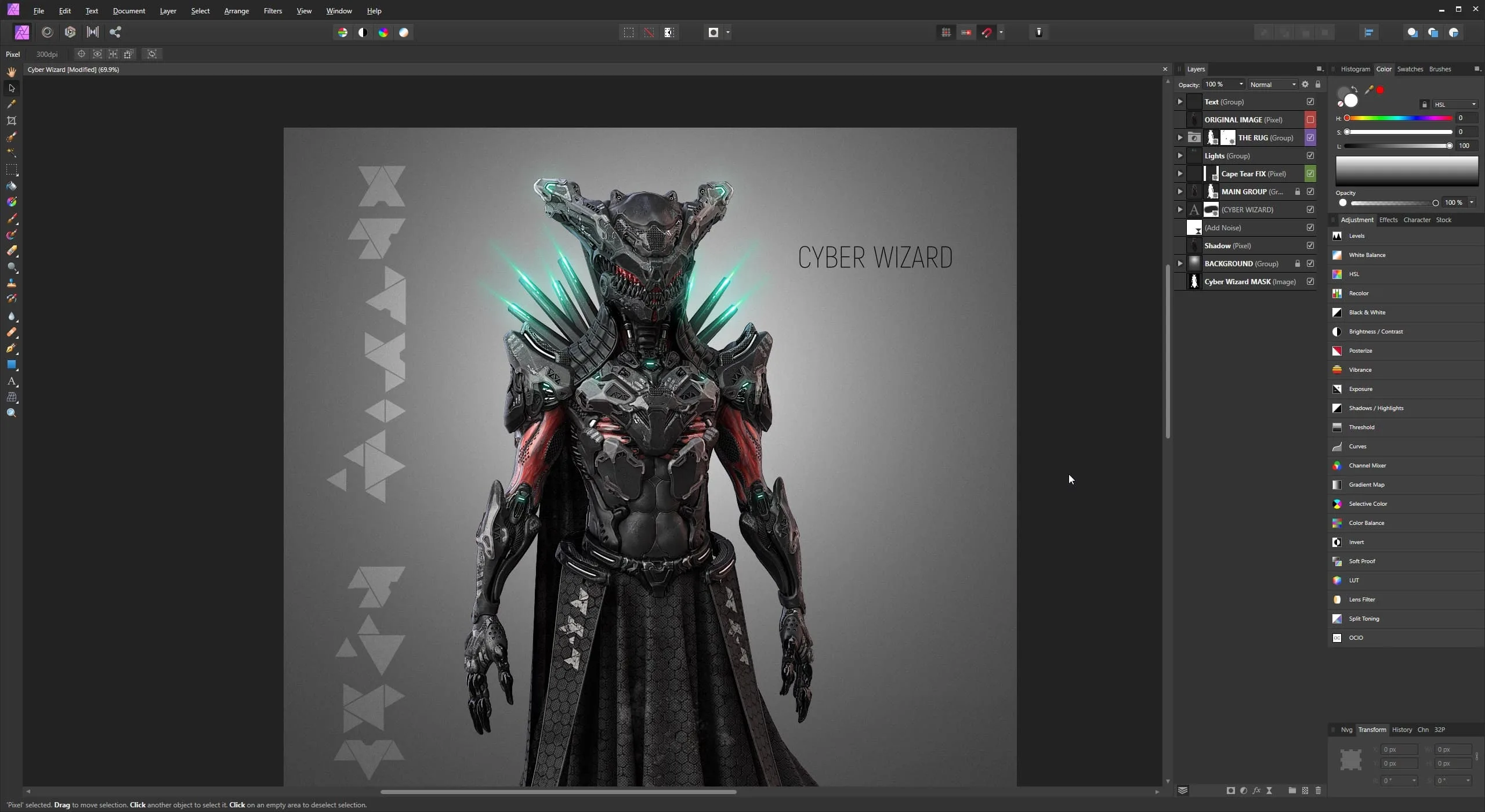
Task: Toggle visibility of Cape Tear FIX layer
Action: [1311, 173]
